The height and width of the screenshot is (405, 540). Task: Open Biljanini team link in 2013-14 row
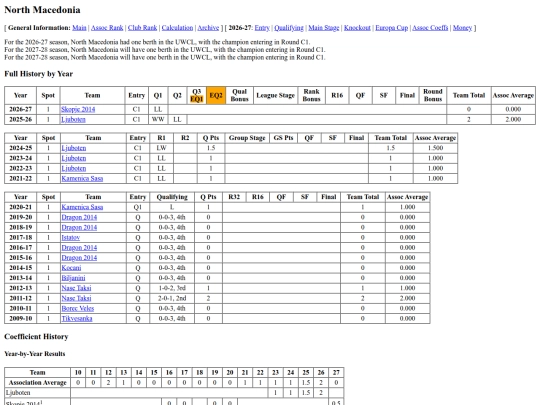point(73,278)
